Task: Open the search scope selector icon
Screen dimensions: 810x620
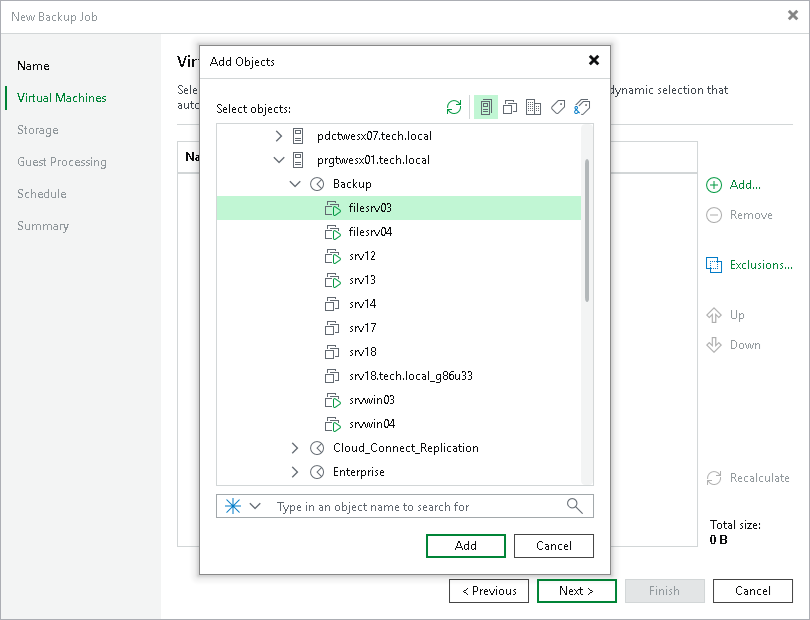Action: [235, 505]
